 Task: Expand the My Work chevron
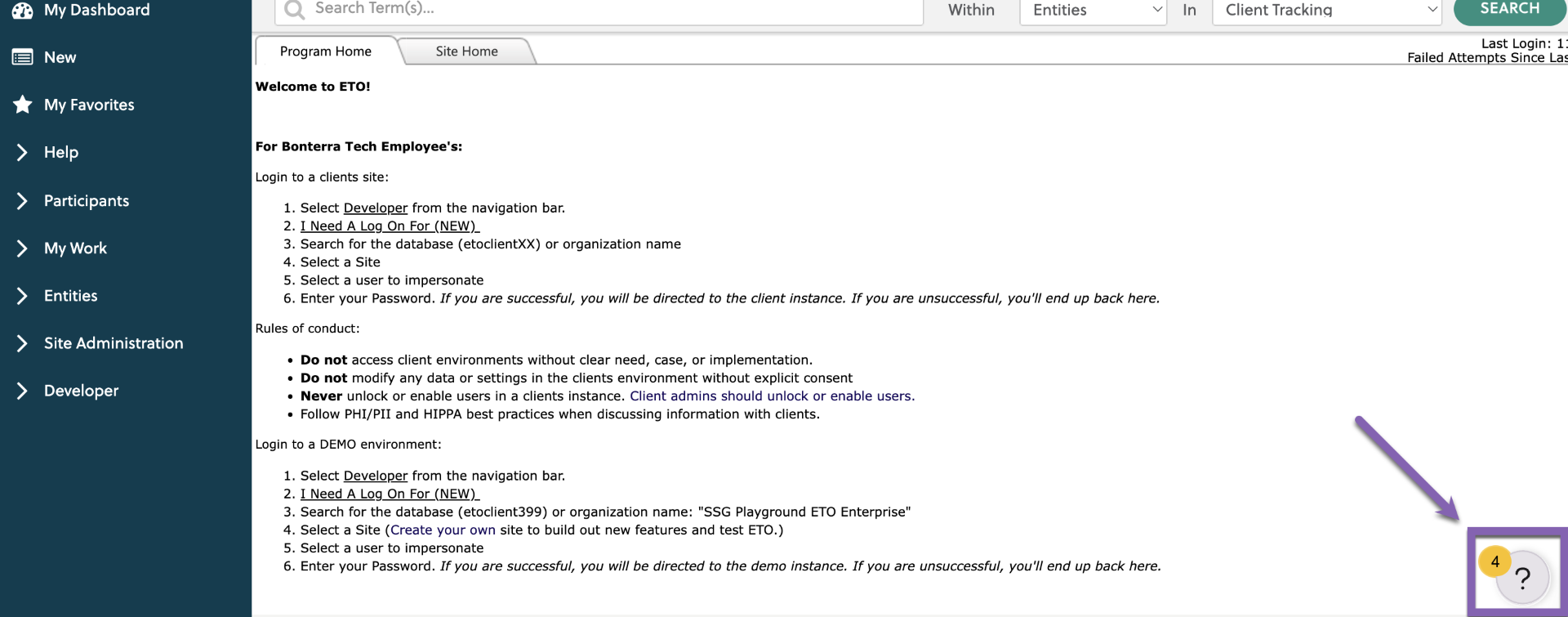22,248
